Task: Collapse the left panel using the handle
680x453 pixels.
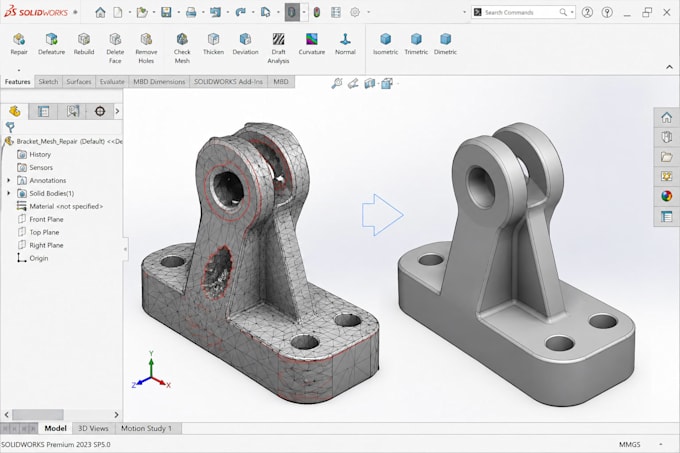Action: coord(125,249)
